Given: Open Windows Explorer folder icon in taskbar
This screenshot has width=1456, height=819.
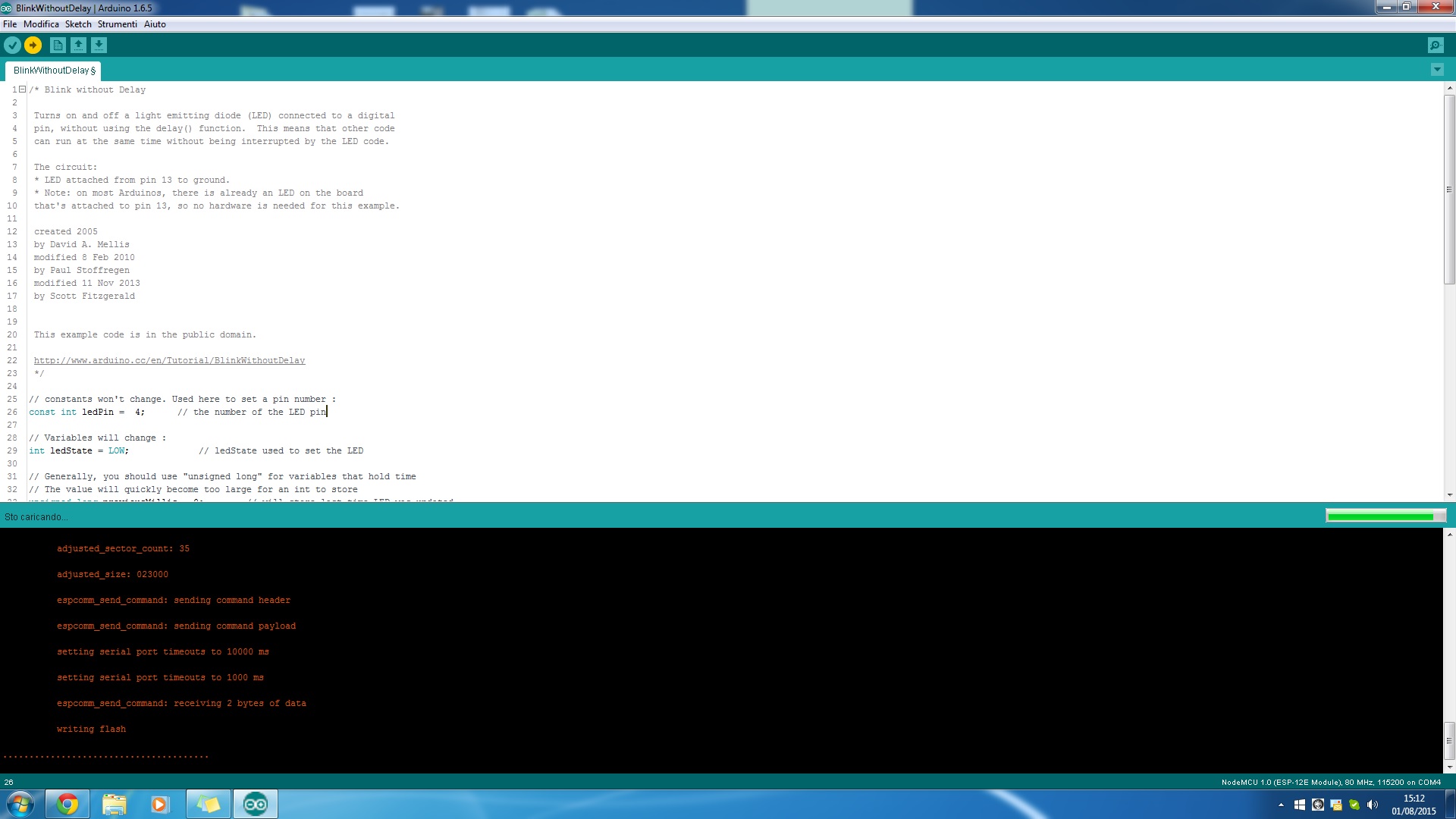Looking at the screenshot, I should point(114,804).
